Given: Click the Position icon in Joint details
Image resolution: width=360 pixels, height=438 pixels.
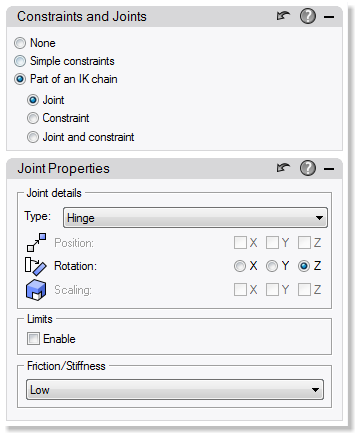Looking at the screenshot, I should click(36, 243).
